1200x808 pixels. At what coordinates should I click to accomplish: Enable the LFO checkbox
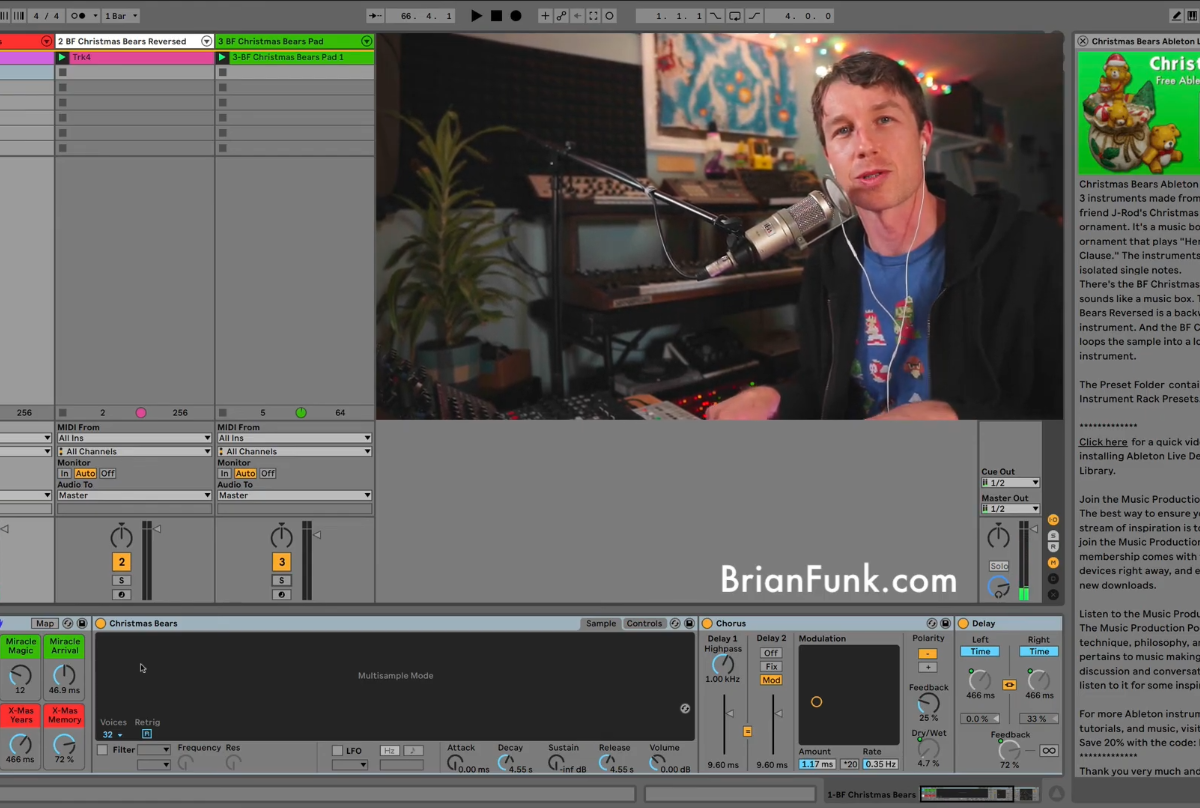tap(337, 750)
